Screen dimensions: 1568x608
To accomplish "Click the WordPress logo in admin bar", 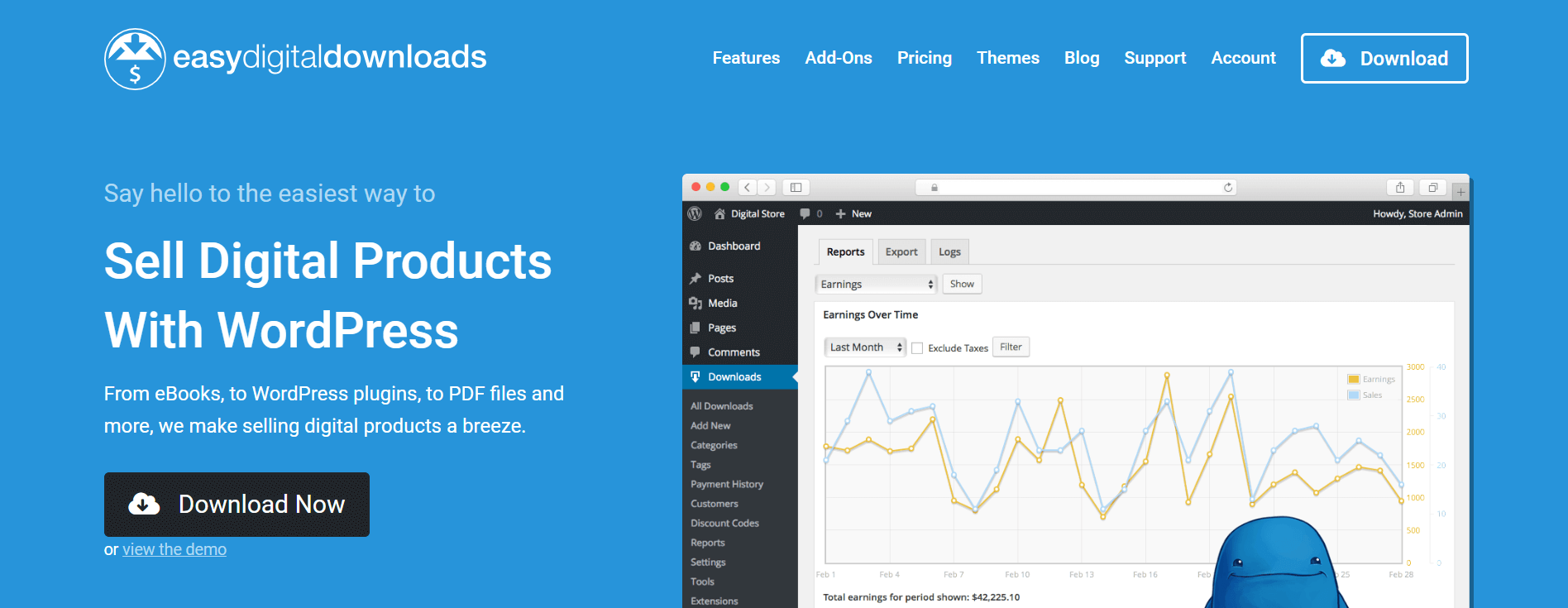I will (x=695, y=213).
